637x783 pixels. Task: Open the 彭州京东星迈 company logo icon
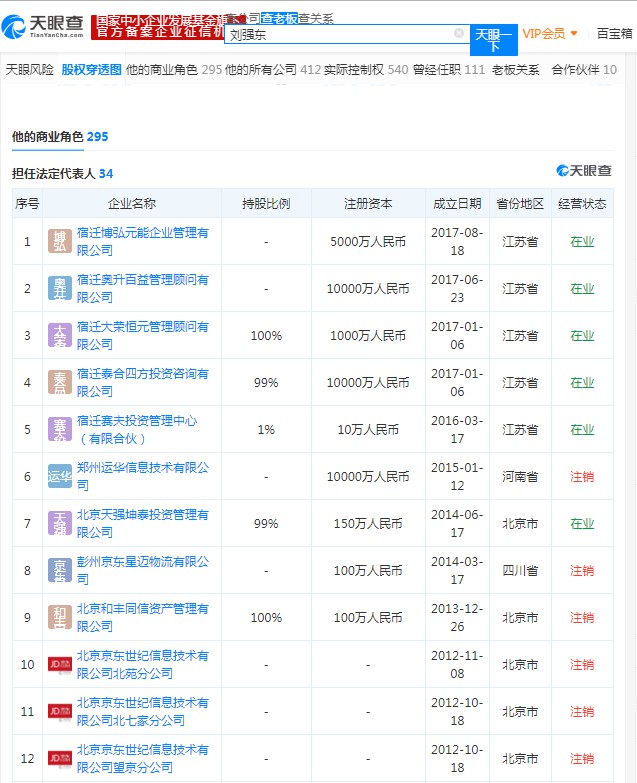[59, 570]
